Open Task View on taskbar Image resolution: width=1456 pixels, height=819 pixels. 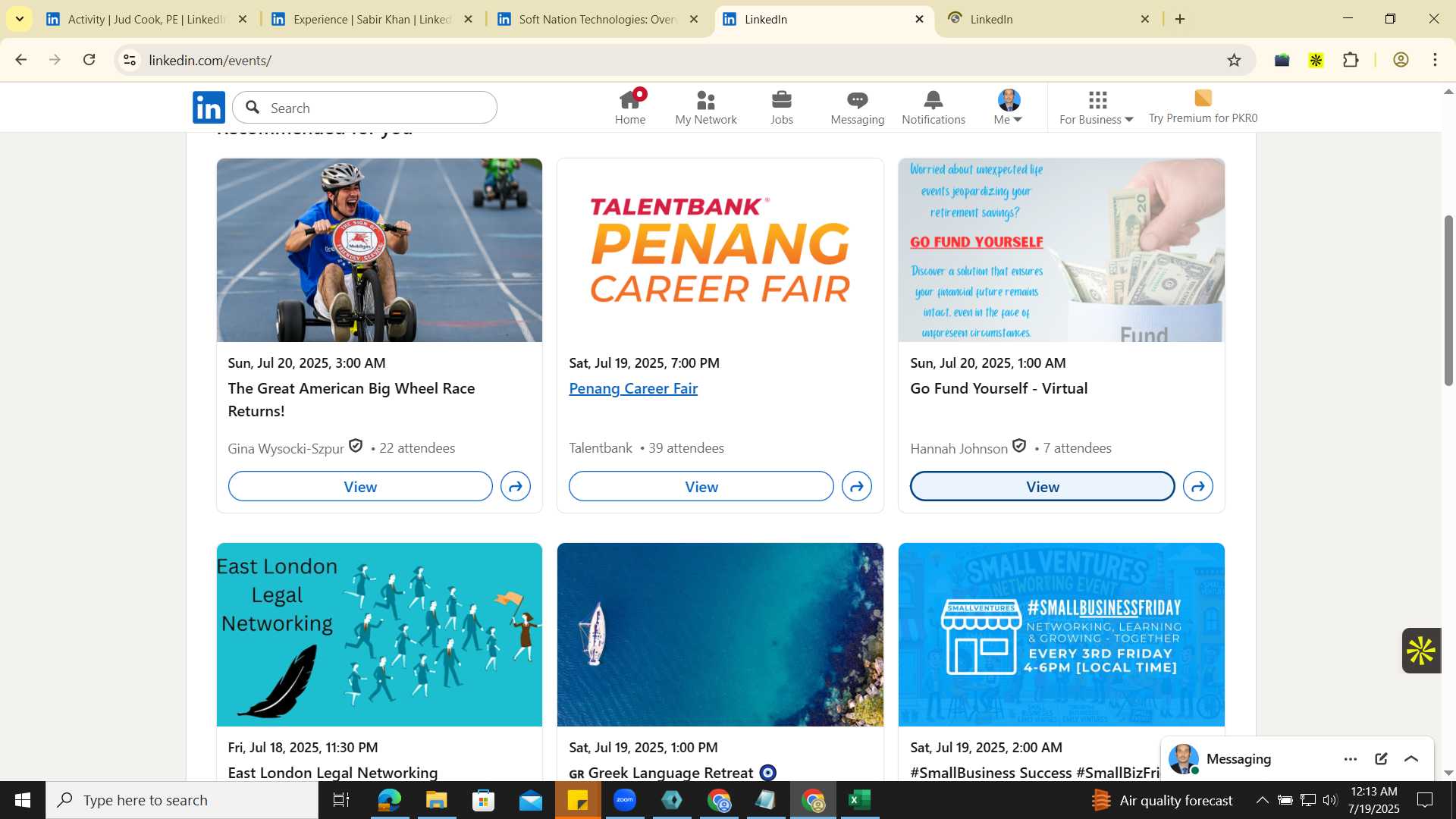pyautogui.click(x=341, y=800)
